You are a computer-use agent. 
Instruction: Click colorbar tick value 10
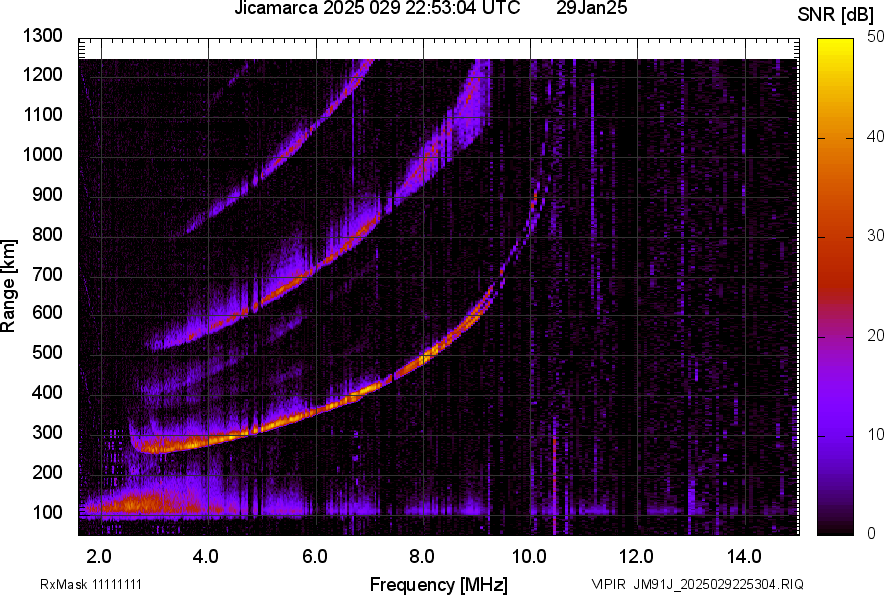click(875, 435)
